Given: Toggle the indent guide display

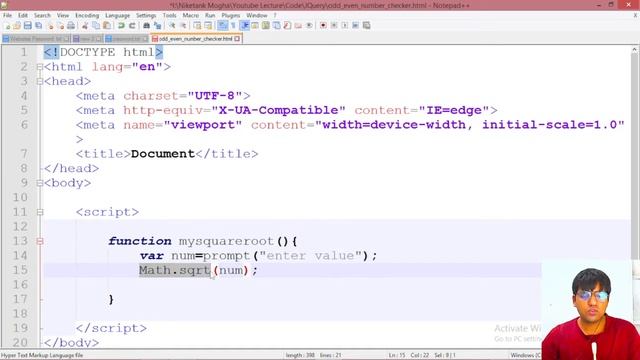Looking at the screenshot, I should pos(244,26).
